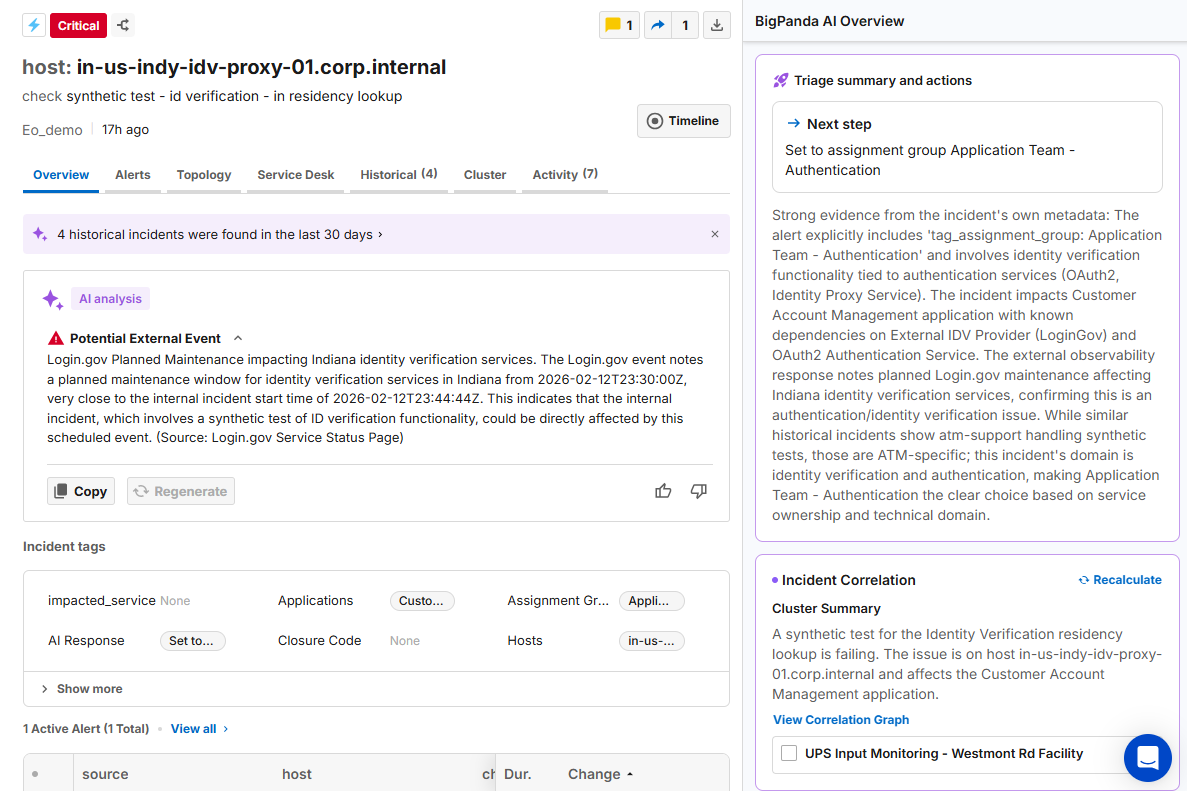1187x791 pixels.
Task: Open the Historical (4) tab
Action: [x=399, y=175]
